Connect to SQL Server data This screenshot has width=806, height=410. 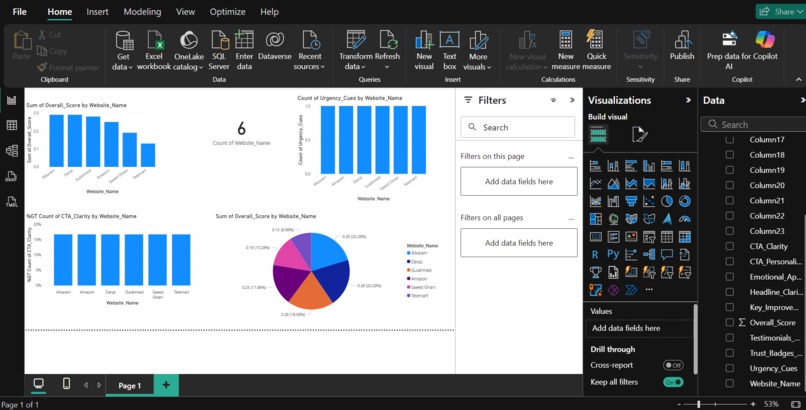pos(218,50)
